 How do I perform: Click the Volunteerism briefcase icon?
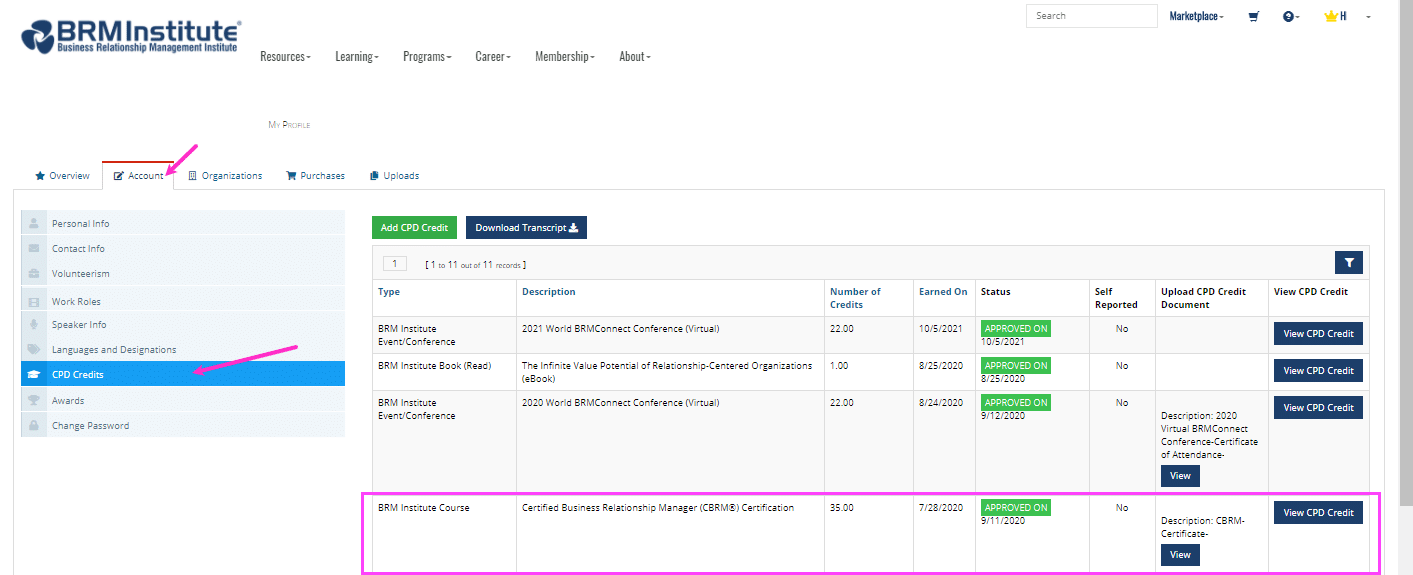tap(34, 273)
